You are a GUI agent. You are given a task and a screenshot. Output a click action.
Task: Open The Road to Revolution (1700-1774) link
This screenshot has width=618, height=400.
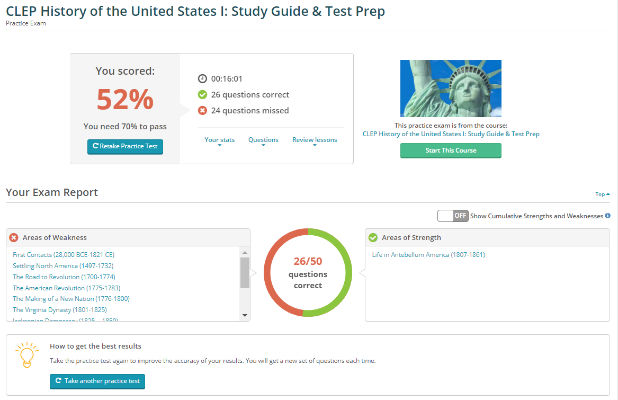coord(64,277)
